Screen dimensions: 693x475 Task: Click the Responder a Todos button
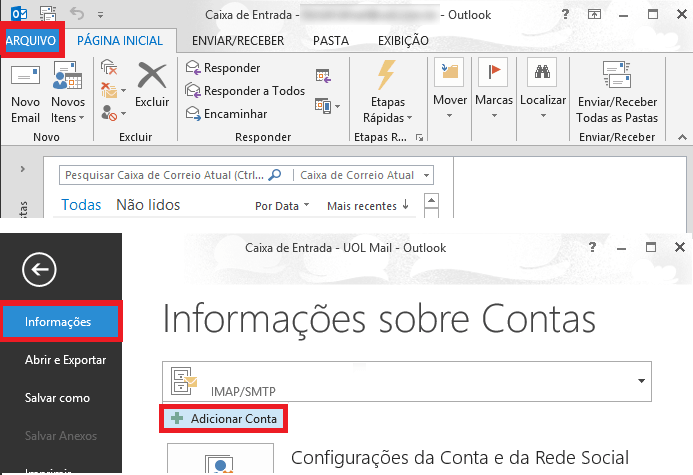pyautogui.click(x=245, y=91)
